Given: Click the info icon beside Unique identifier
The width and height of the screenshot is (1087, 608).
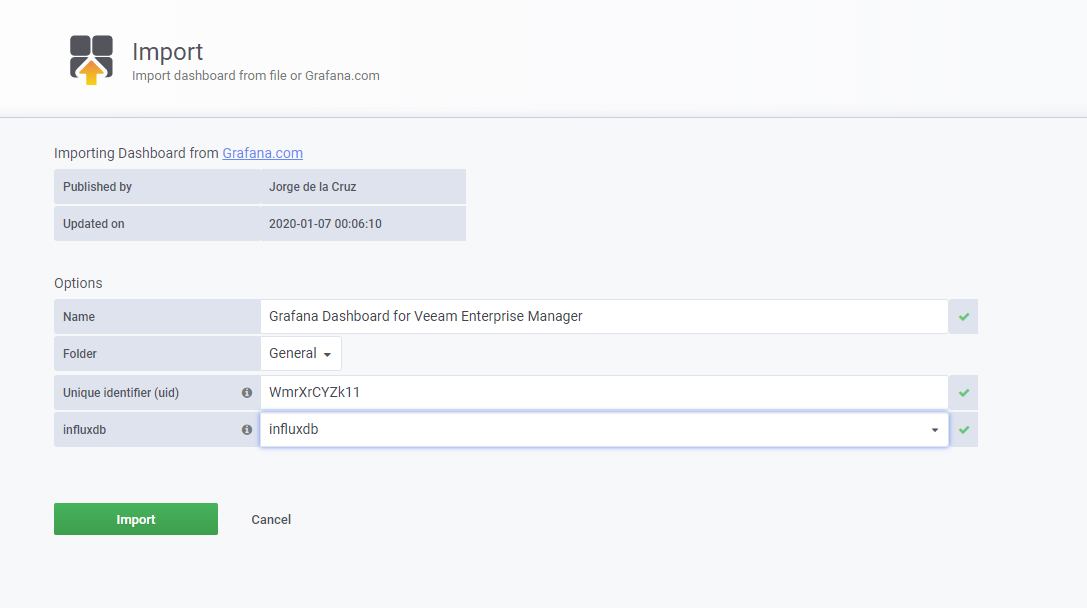Looking at the screenshot, I should coord(247,392).
